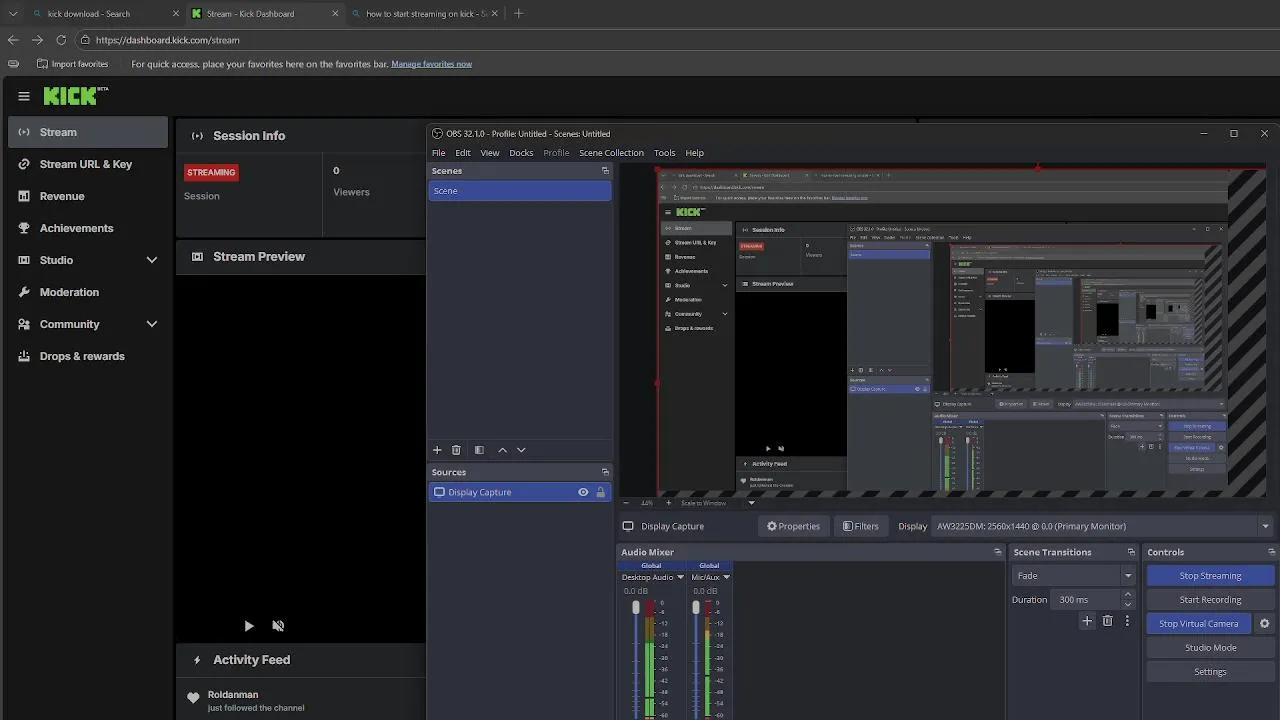Image resolution: width=1280 pixels, height=720 pixels.
Task: Open the OBS Docks menu
Action: pos(521,153)
